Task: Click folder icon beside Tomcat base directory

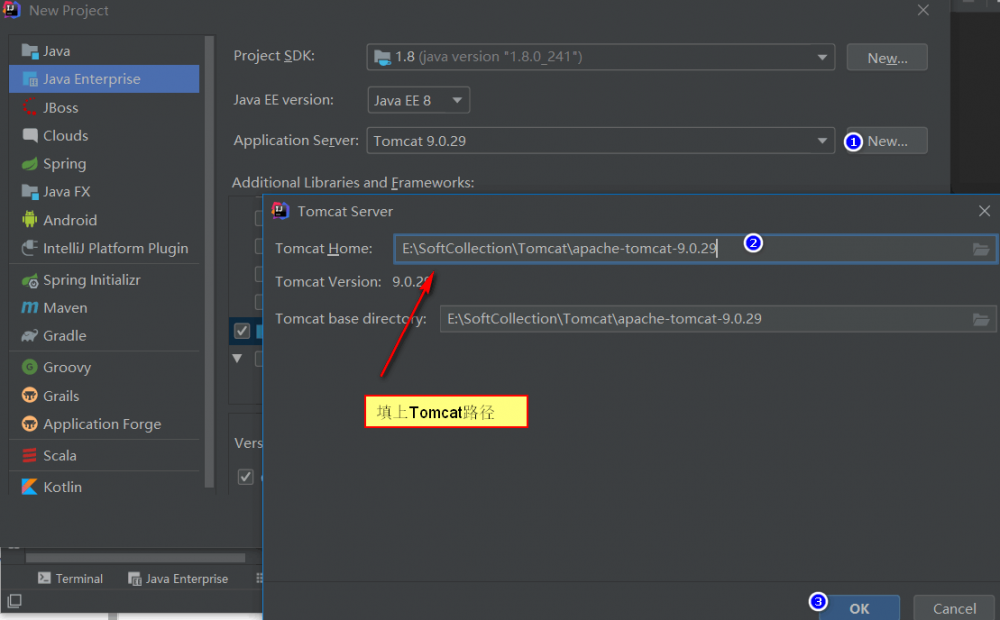Action: tap(983, 320)
